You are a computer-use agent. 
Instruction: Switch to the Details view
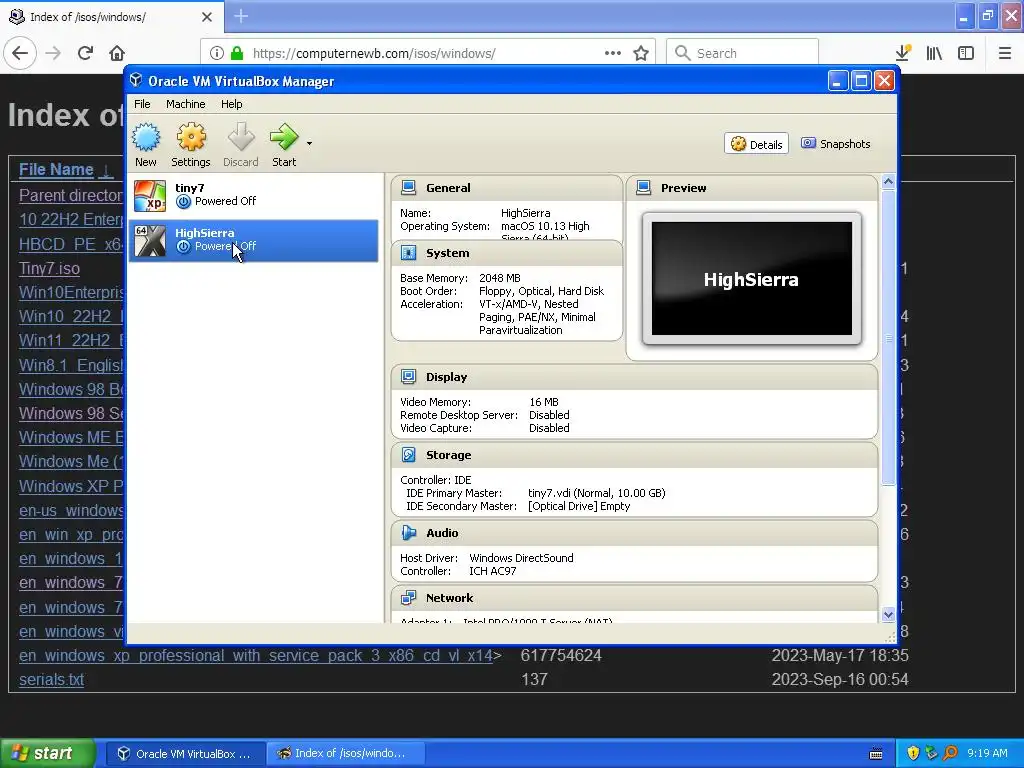point(756,144)
